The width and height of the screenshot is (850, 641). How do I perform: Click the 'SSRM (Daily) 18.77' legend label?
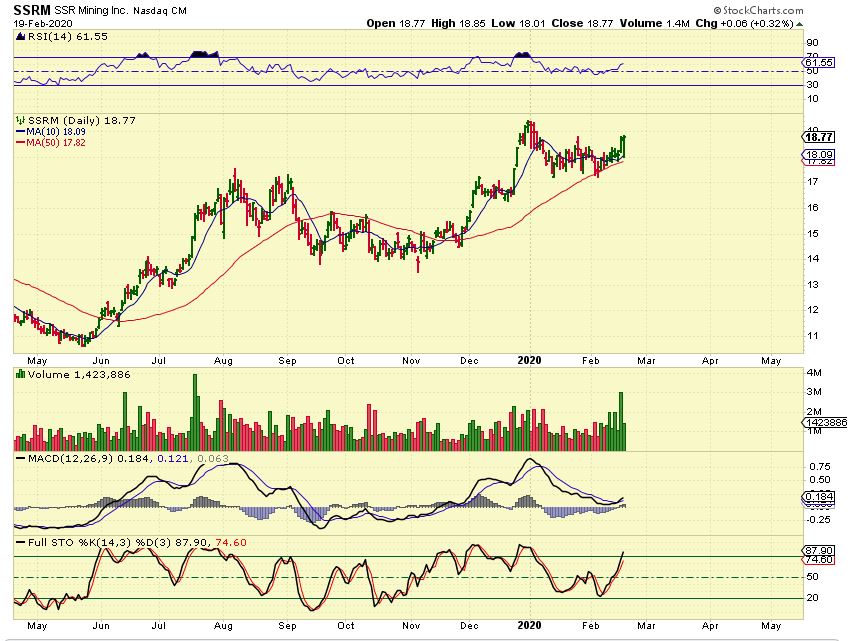coord(81,120)
